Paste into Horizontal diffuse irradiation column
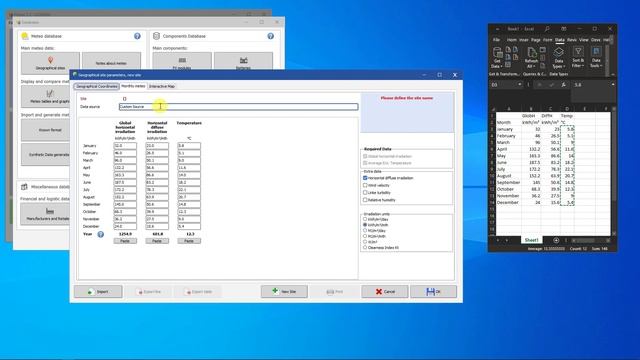 click(x=157, y=241)
